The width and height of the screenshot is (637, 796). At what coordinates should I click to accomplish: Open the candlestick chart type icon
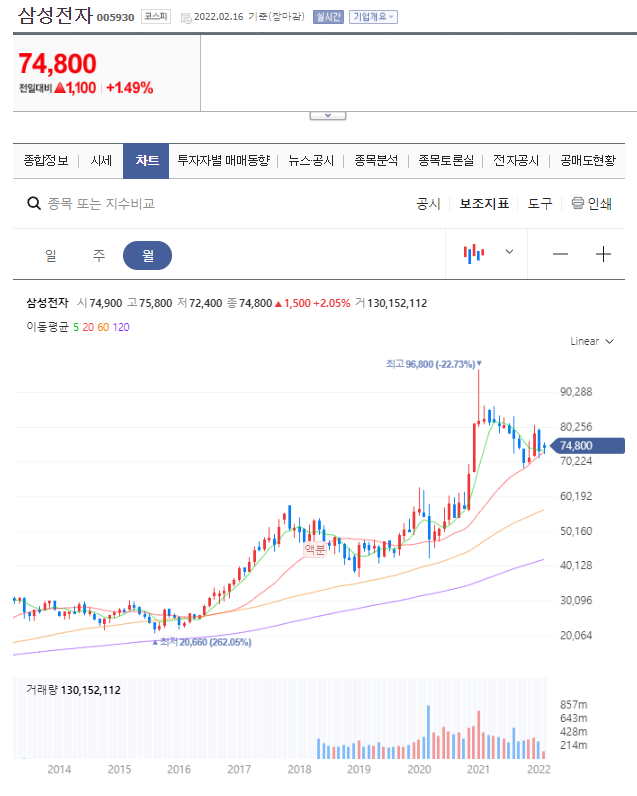474,253
